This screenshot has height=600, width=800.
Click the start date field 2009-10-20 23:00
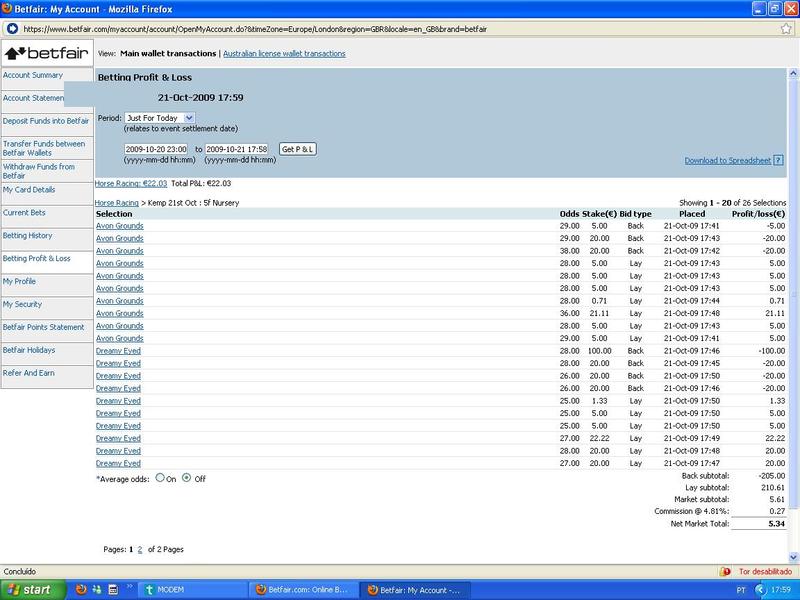pos(156,149)
